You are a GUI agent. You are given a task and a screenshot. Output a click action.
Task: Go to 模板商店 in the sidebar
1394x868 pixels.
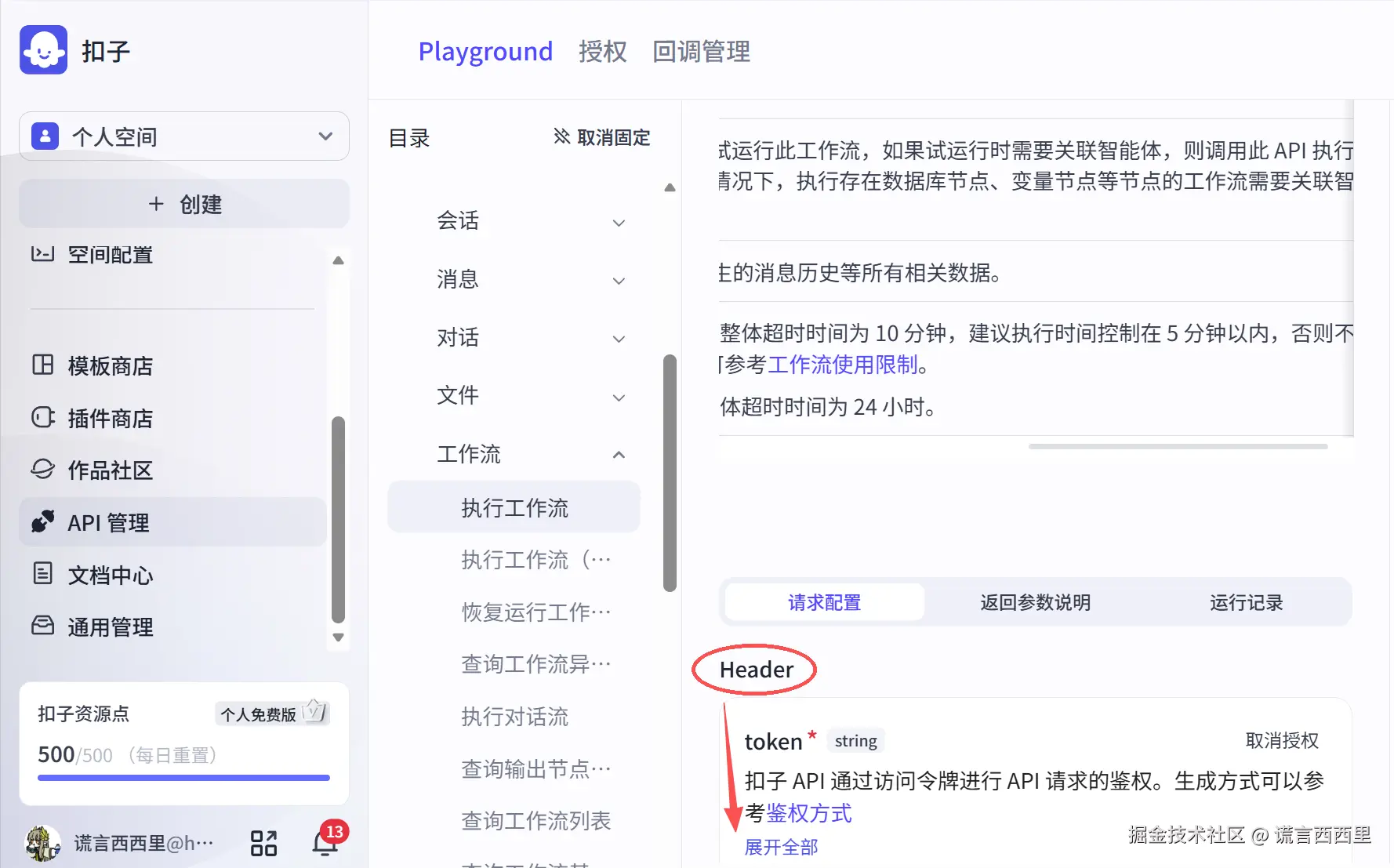172,365
